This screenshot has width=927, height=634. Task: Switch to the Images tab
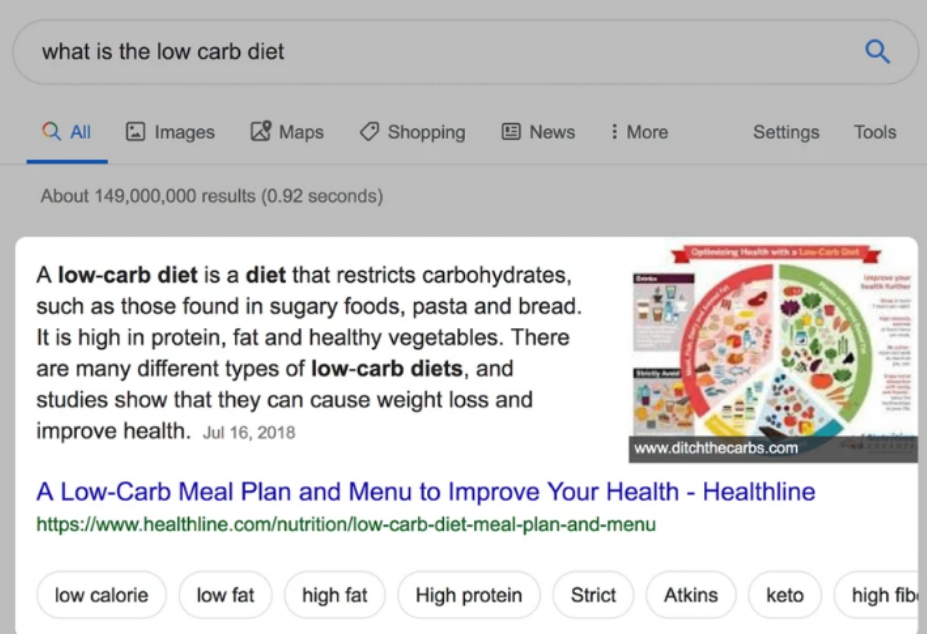[170, 132]
